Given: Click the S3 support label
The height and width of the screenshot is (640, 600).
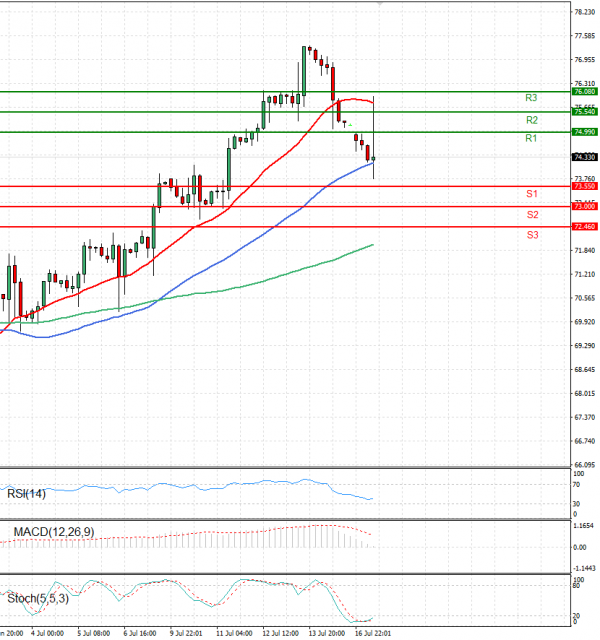Looking at the screenshot, I should pyautogui.click(x=532, y=235).
